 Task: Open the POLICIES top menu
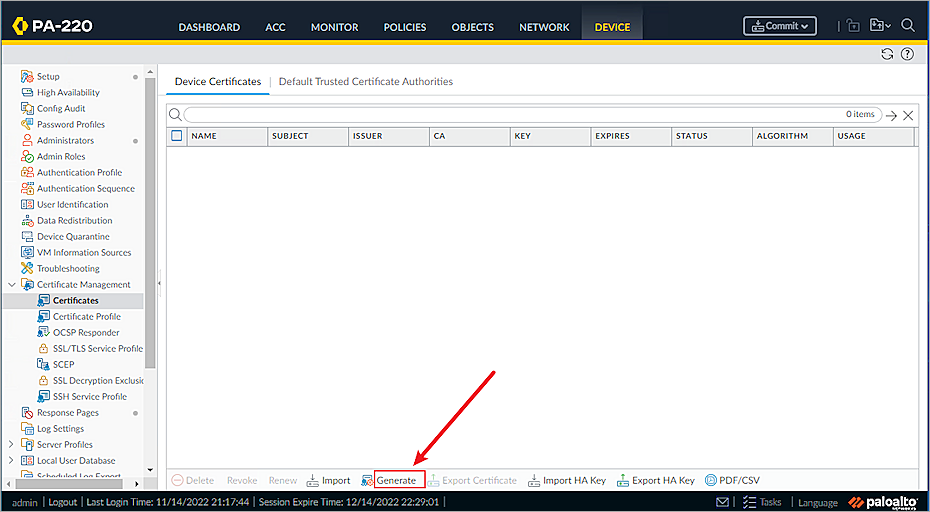coord(404,27)
